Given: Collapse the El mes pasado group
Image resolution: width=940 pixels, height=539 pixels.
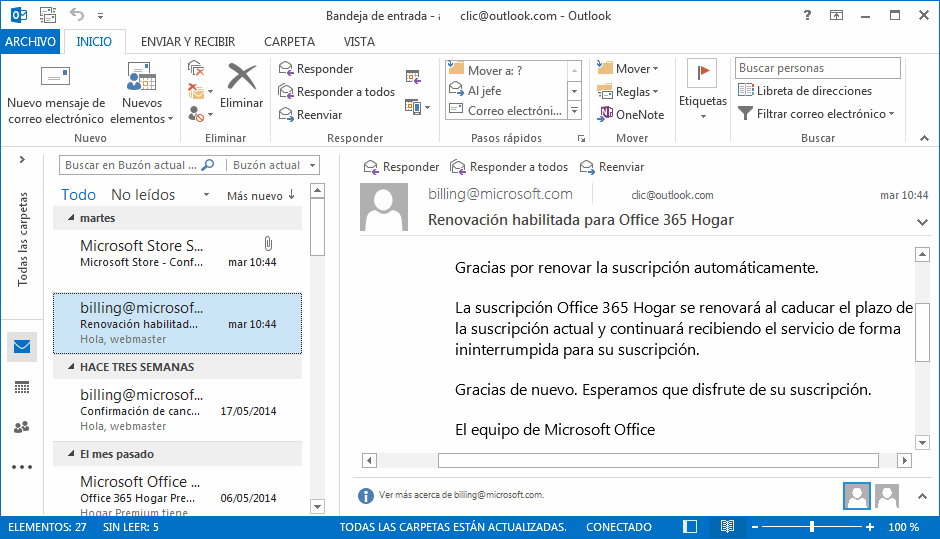Looking at the screenshot, I should 71,454.
